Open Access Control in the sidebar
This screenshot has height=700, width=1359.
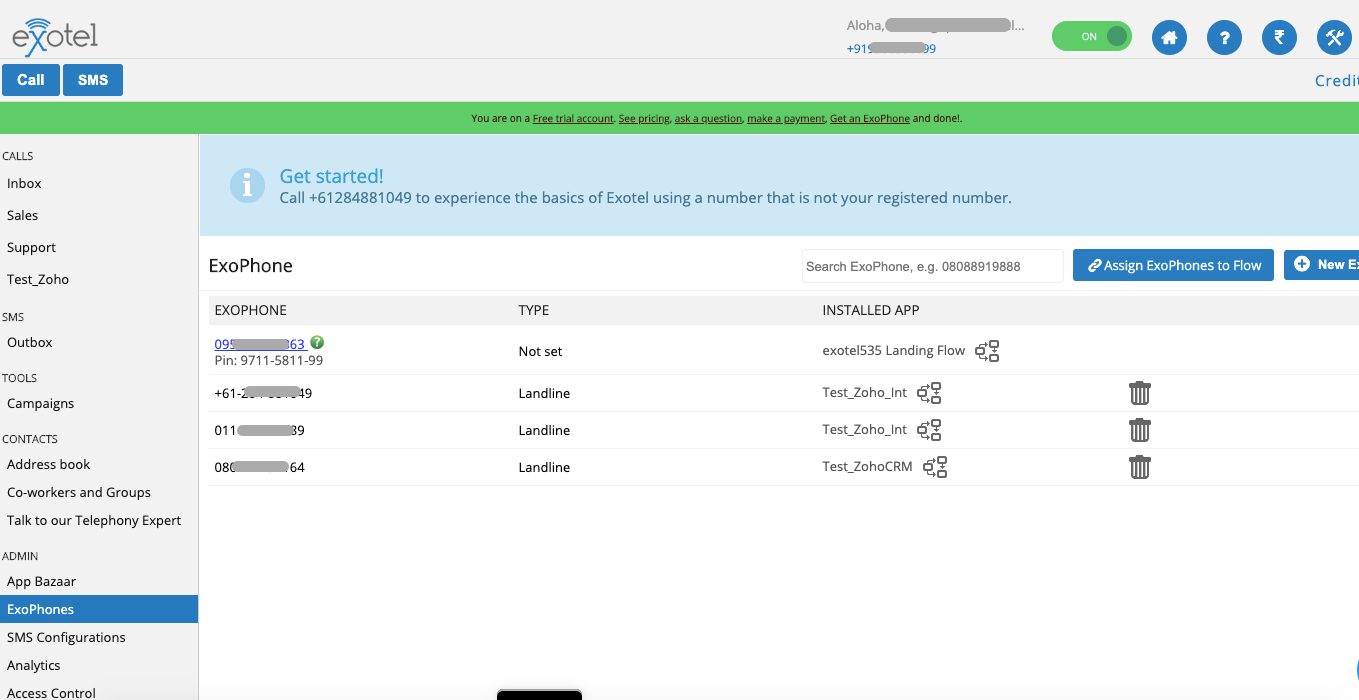tap(51, 692)
